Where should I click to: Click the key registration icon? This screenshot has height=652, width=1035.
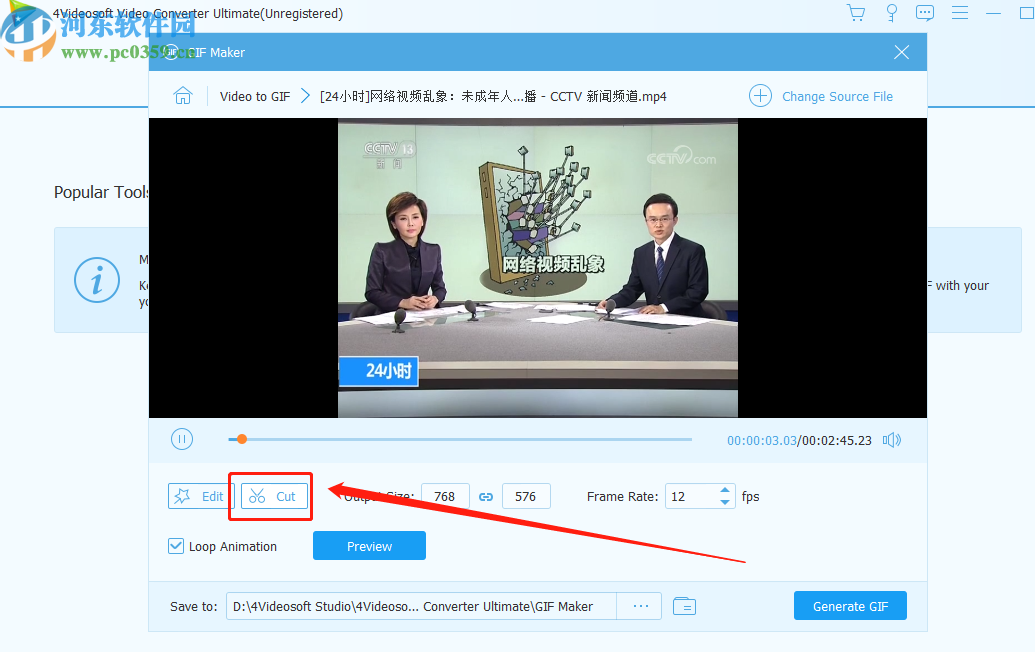[x=891, y=13]
